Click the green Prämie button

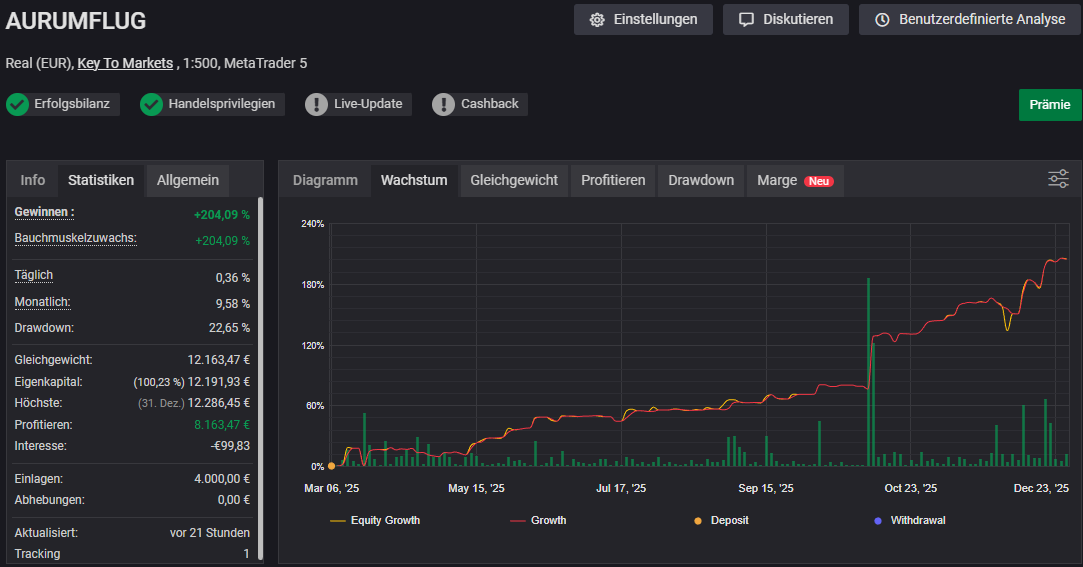[x=1049, y=105]
